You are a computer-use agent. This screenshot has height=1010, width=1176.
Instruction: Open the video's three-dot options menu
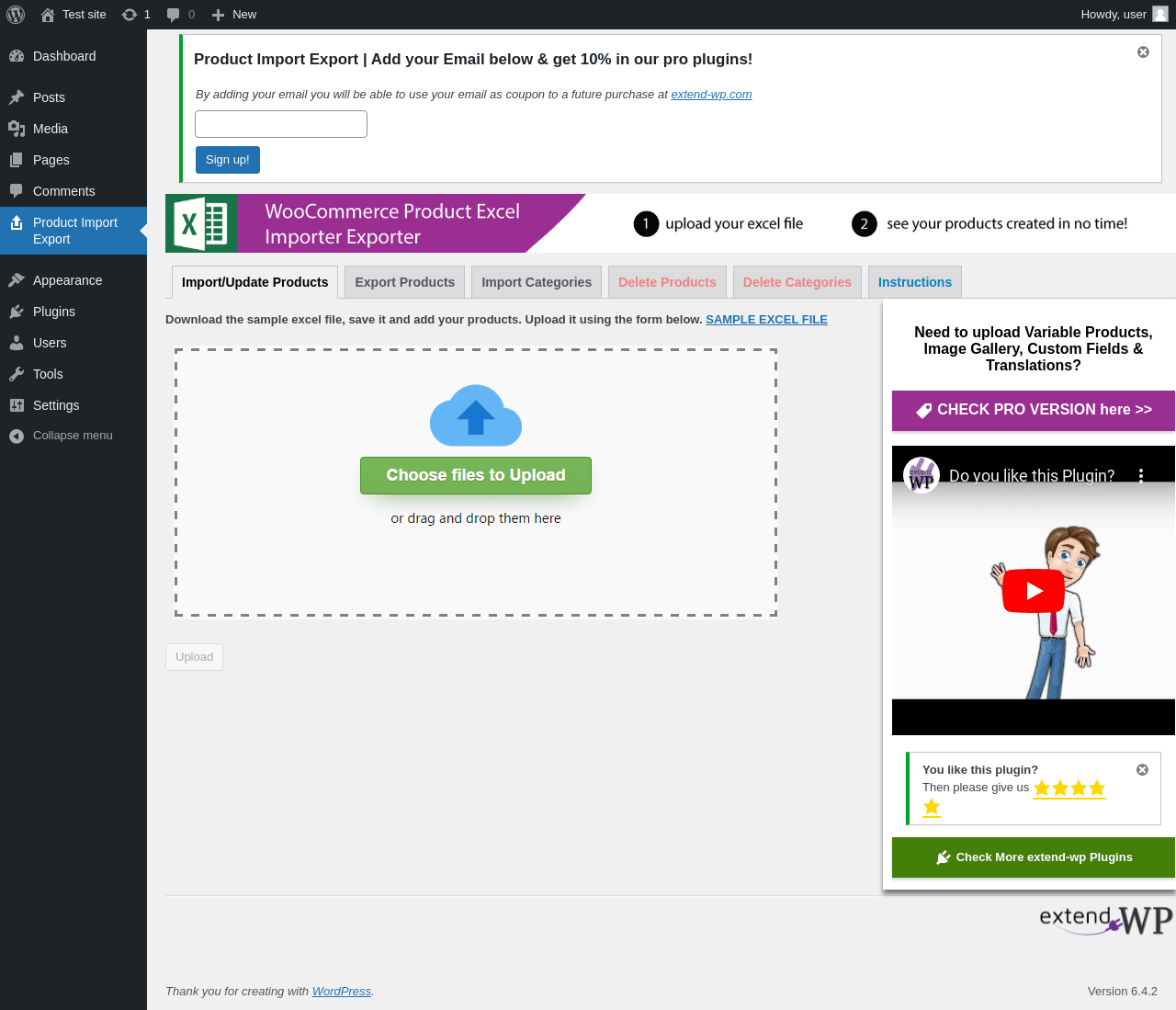click(x=1141, y=475)
